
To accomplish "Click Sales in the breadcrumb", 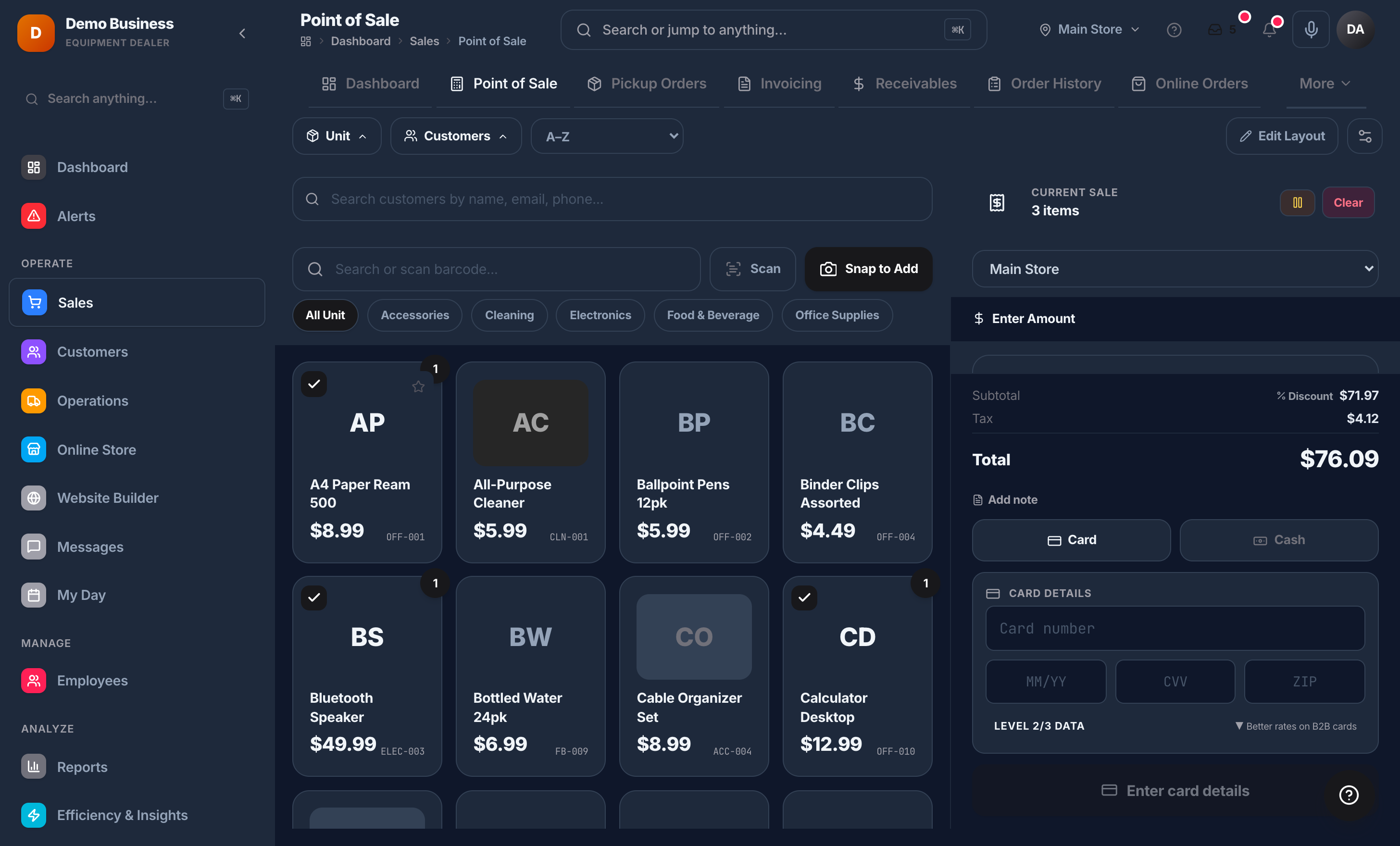I will 425,41.
